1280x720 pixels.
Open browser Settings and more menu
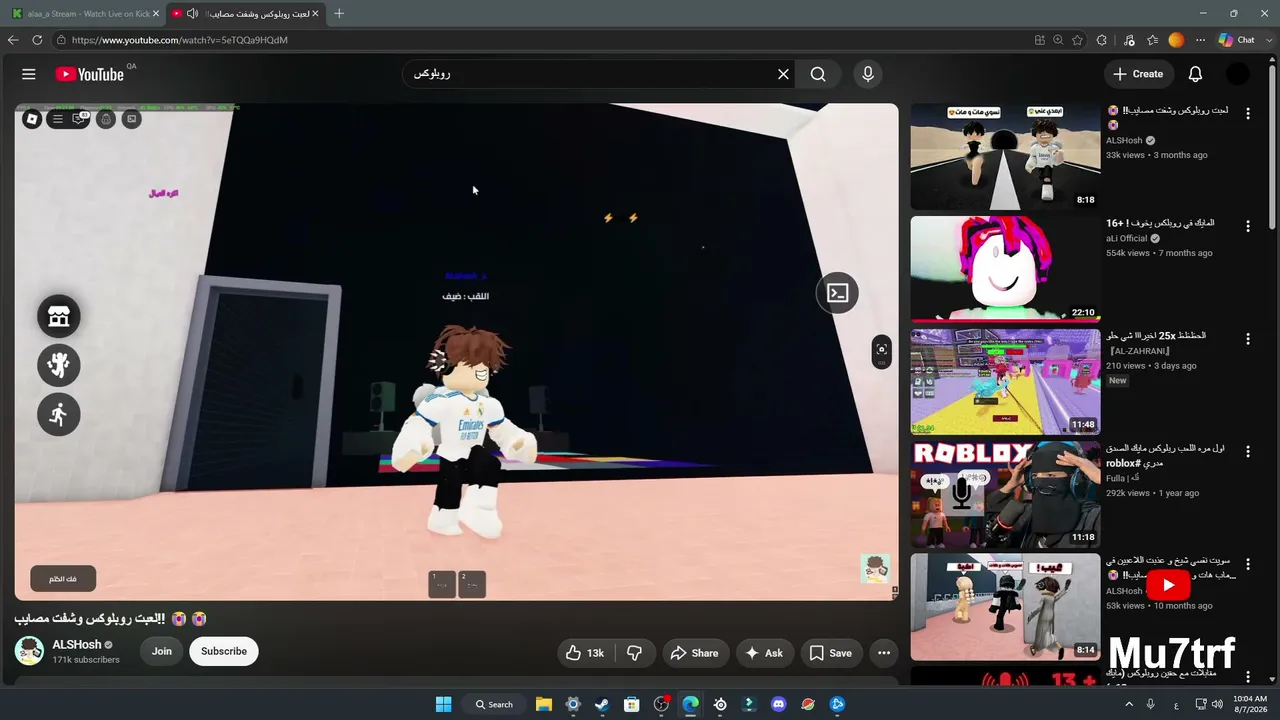(1200, 40)
